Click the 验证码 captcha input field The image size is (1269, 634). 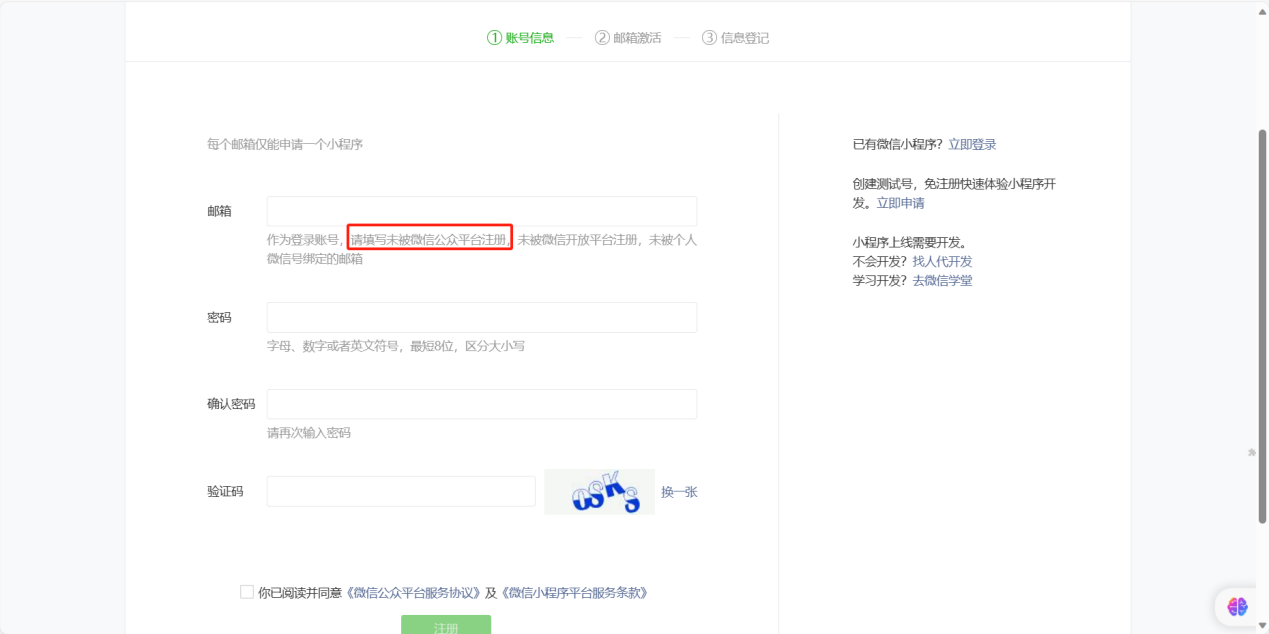pyautogui.click(x=401, y=491)
